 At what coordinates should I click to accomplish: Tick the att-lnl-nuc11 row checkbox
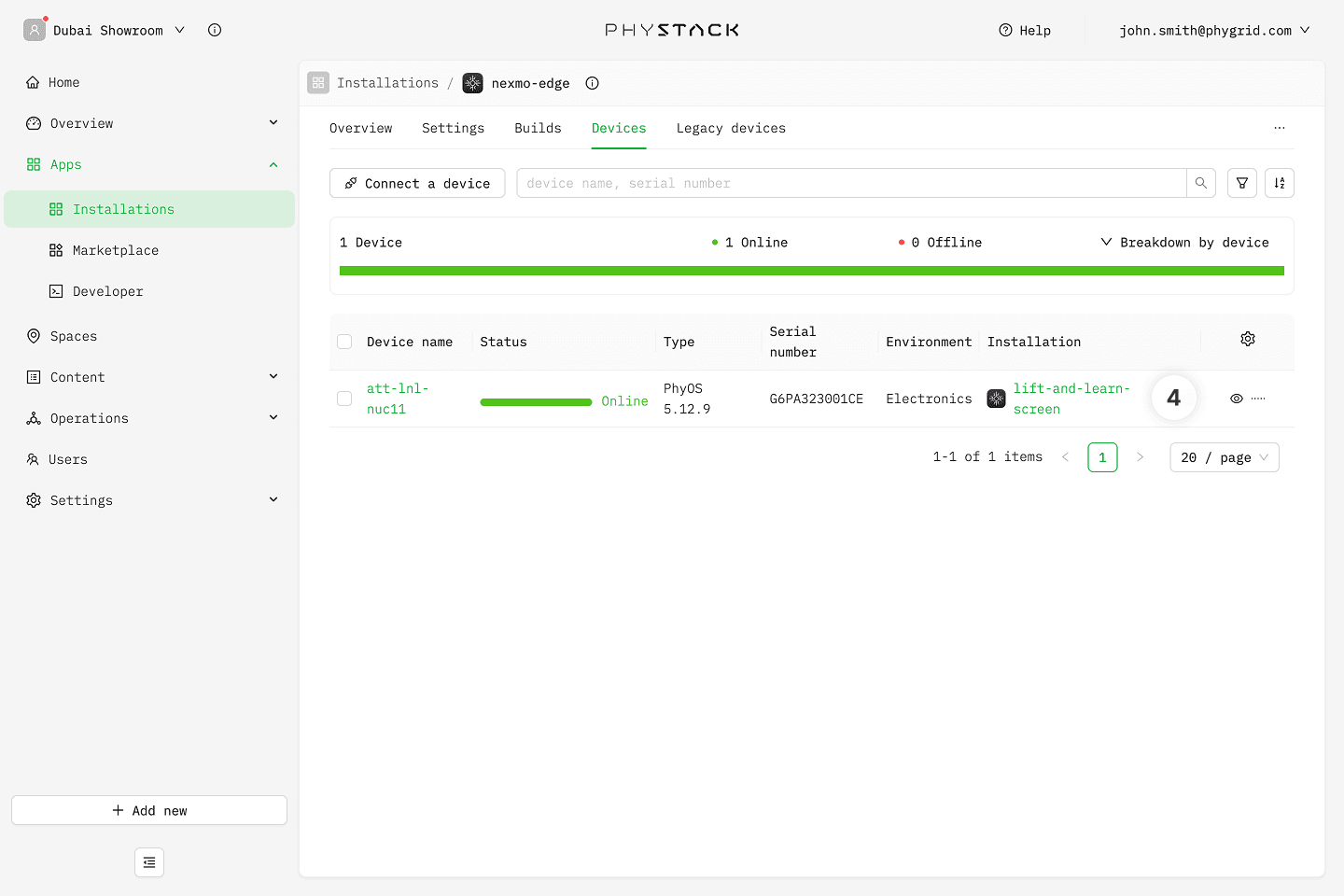pos(344,399)
